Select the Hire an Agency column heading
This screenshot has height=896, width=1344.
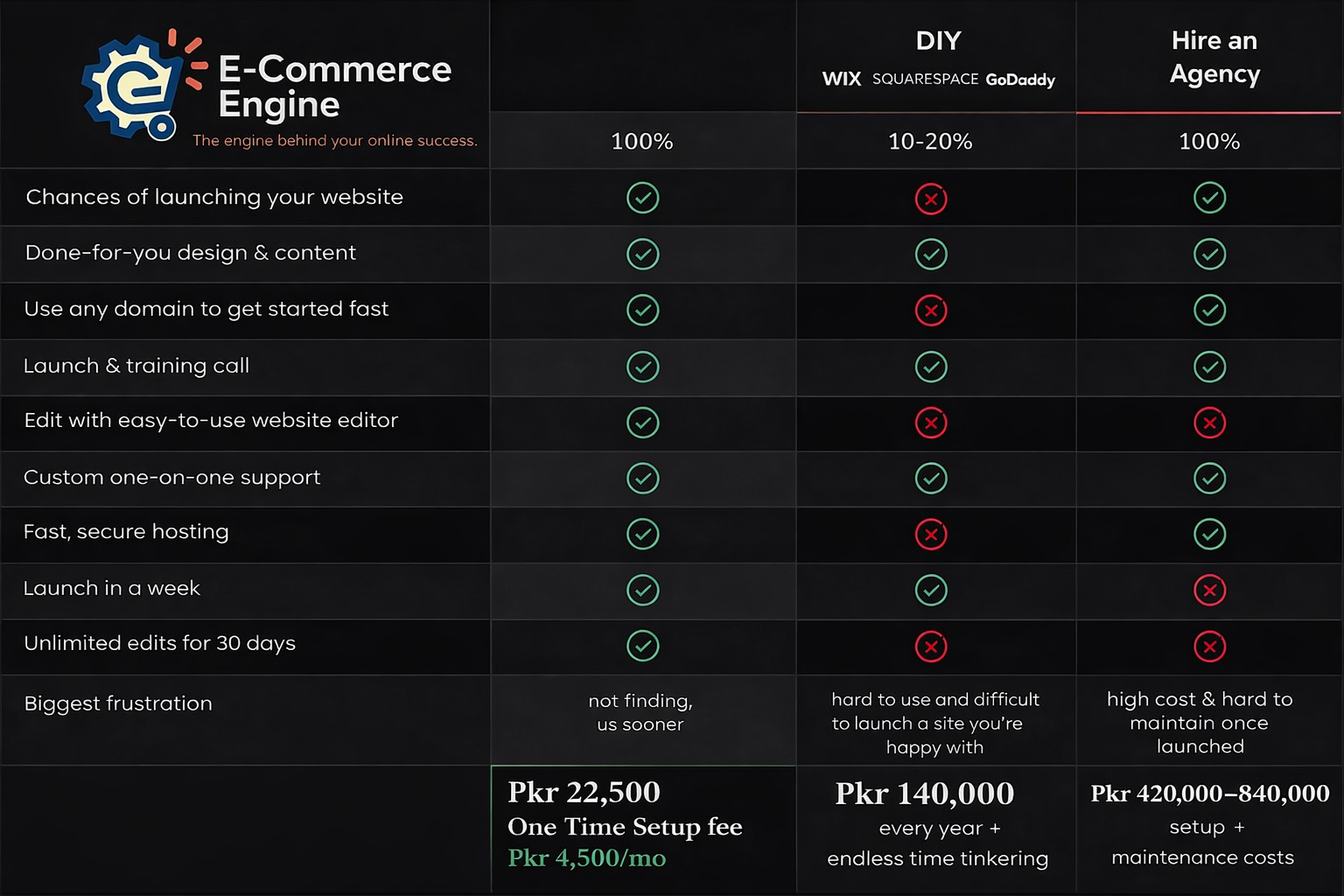tap(1214, 57)
